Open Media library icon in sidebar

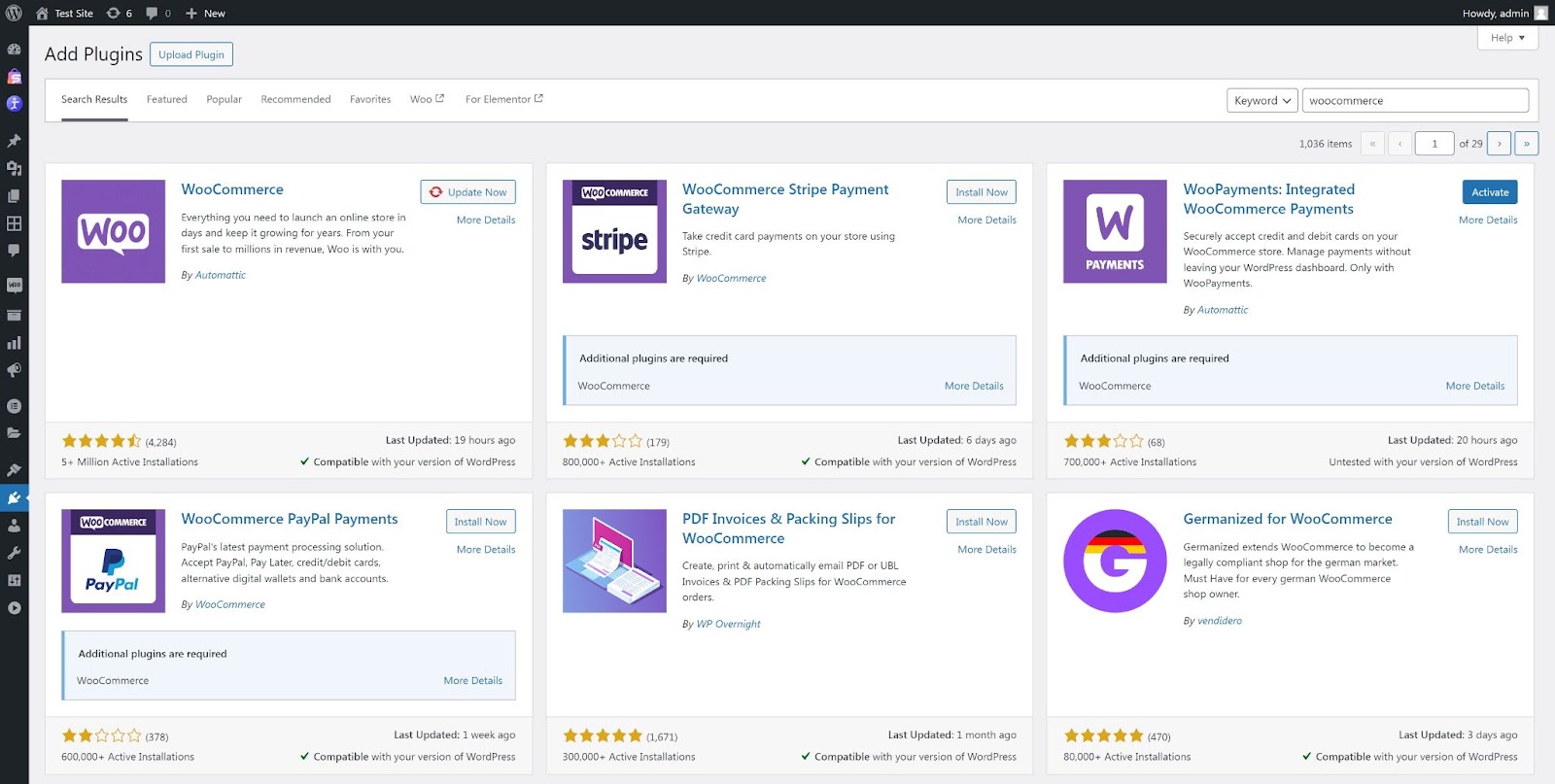(14, 168)
